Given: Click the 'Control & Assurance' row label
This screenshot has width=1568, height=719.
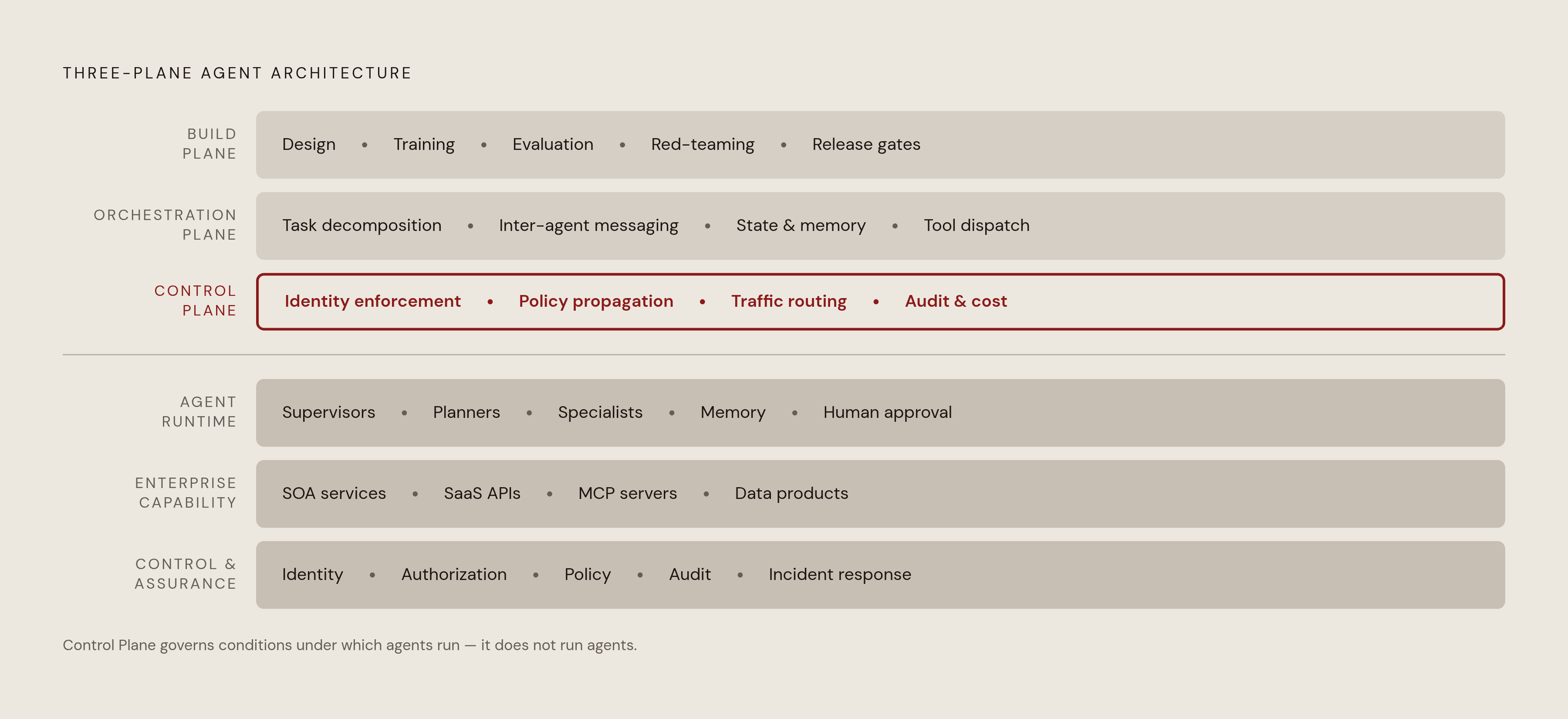Looking at the screenshot, I should click(185, 573).
